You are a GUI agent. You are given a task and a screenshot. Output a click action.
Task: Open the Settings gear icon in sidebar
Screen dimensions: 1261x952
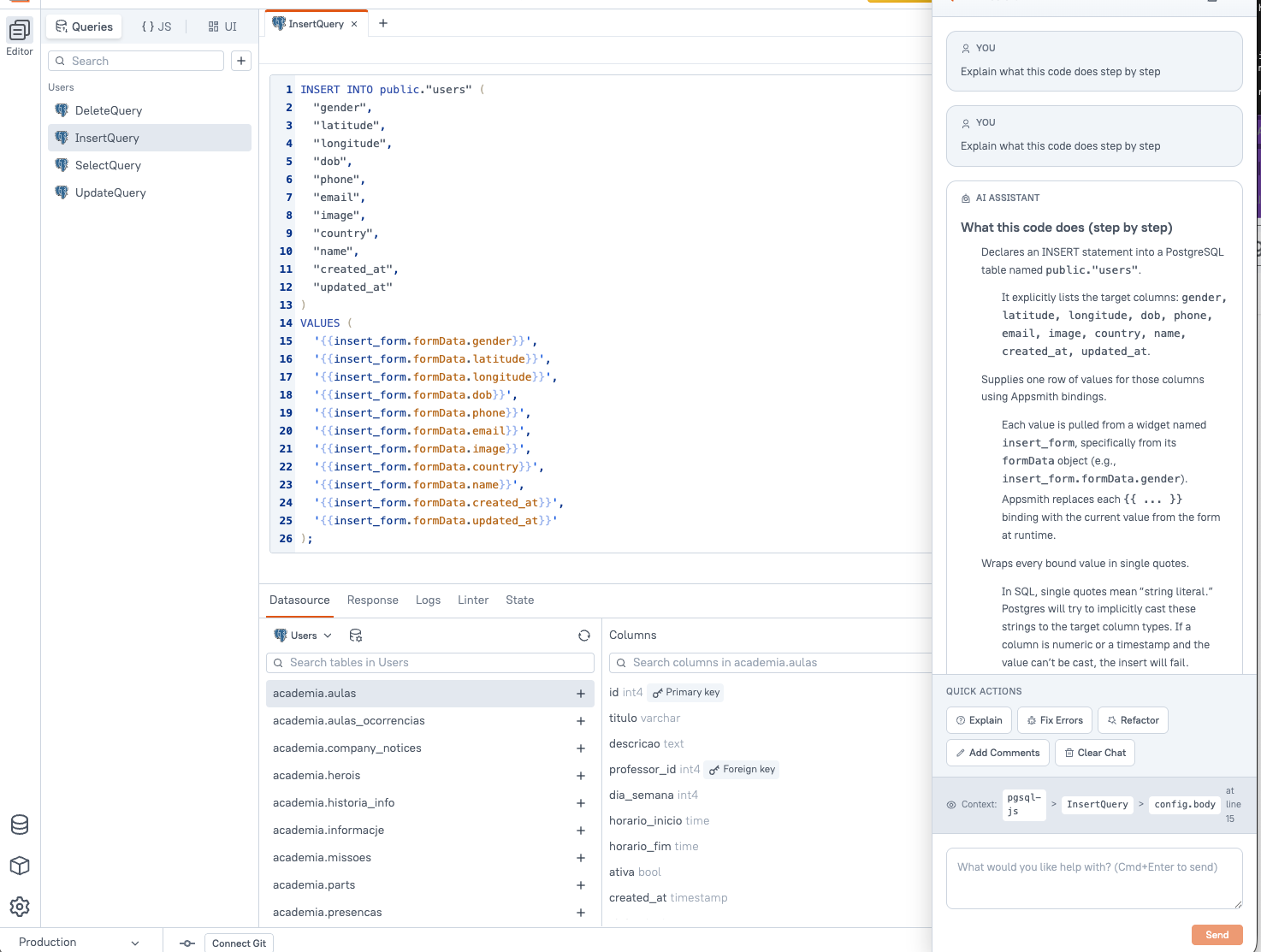point(20,907)
